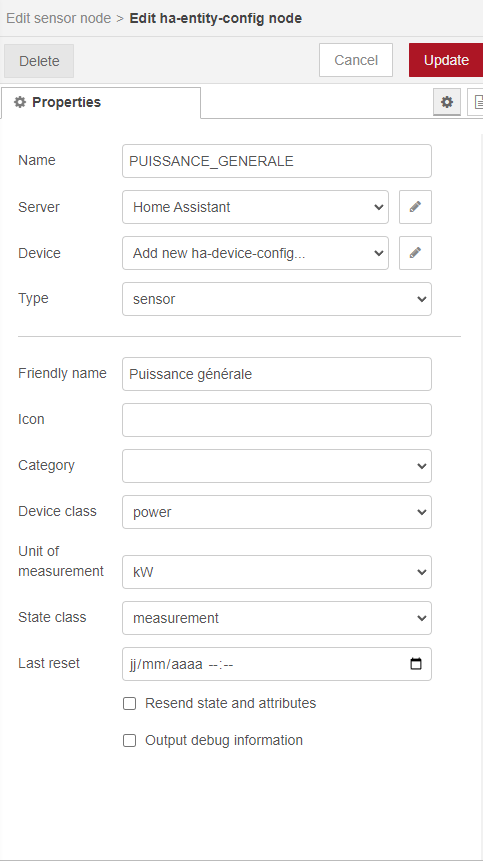
Task: Cancel editing the entity config
Action: 356,60
